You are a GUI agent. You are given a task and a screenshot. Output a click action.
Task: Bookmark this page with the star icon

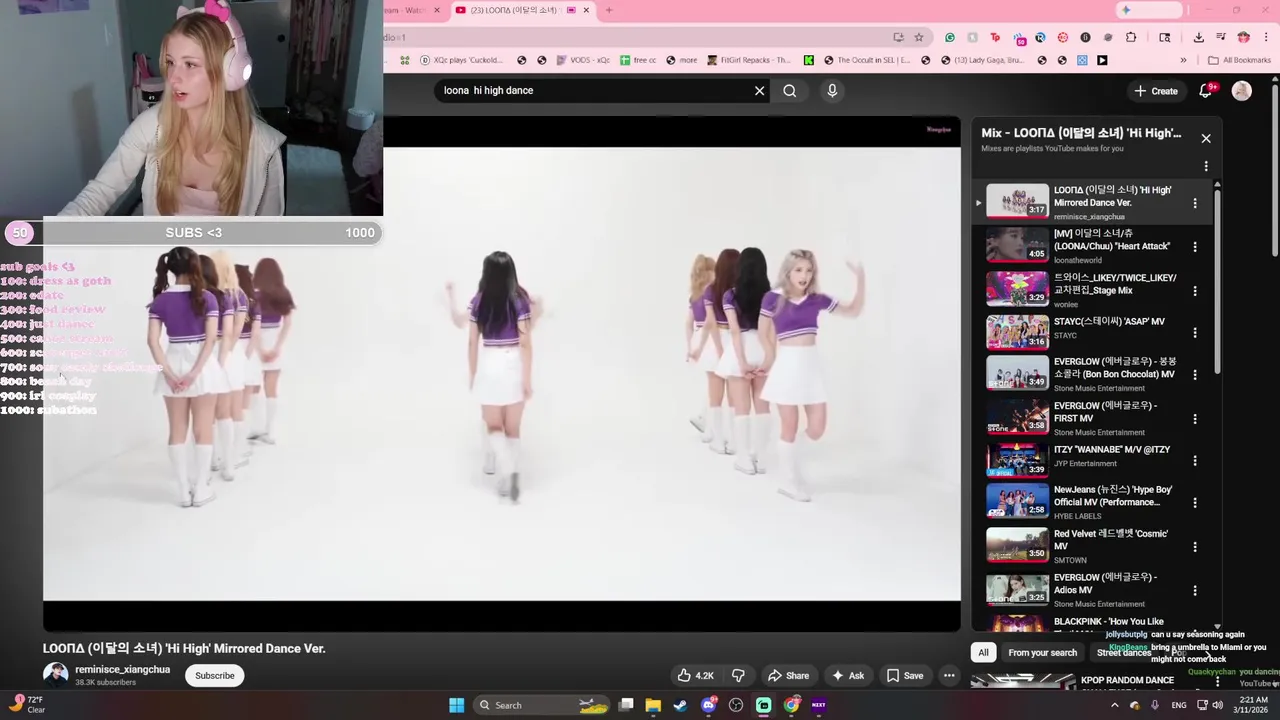coord(918,37)
